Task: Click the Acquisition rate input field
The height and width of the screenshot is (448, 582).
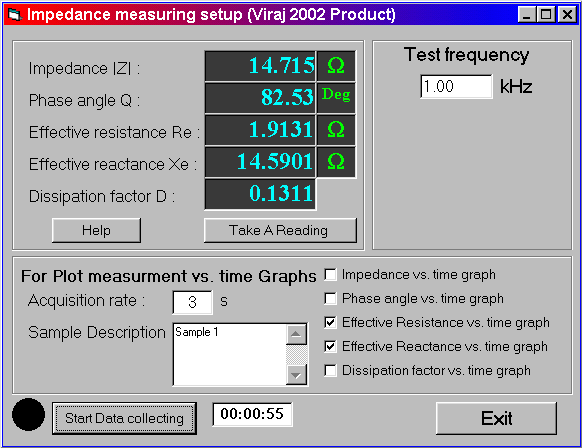Action: tap(193, 303)
